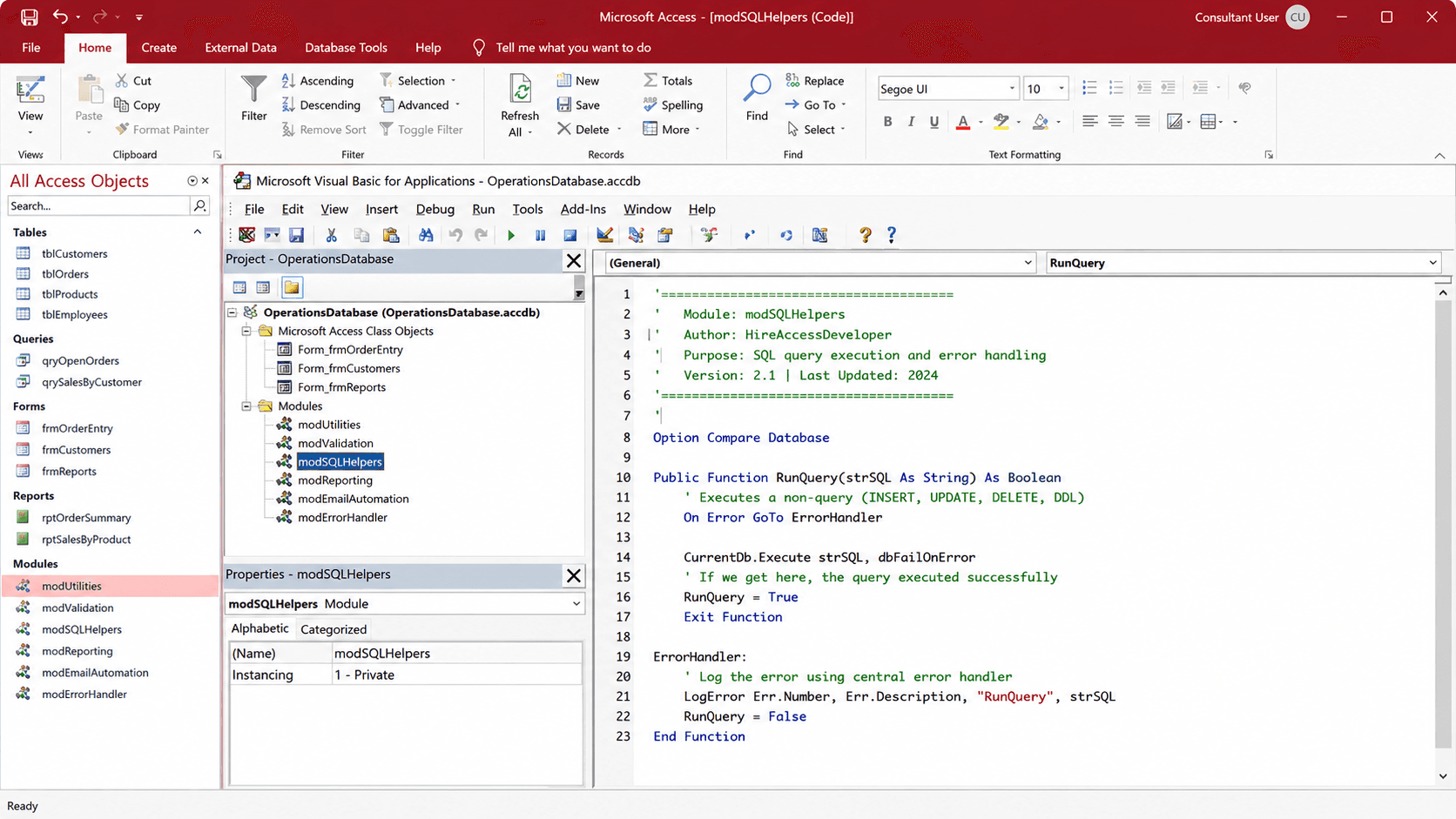Screen dimensions: 1456x819
Task: Click the Paste clipboard icon in ribbon
Action: [x=89, y=90]
